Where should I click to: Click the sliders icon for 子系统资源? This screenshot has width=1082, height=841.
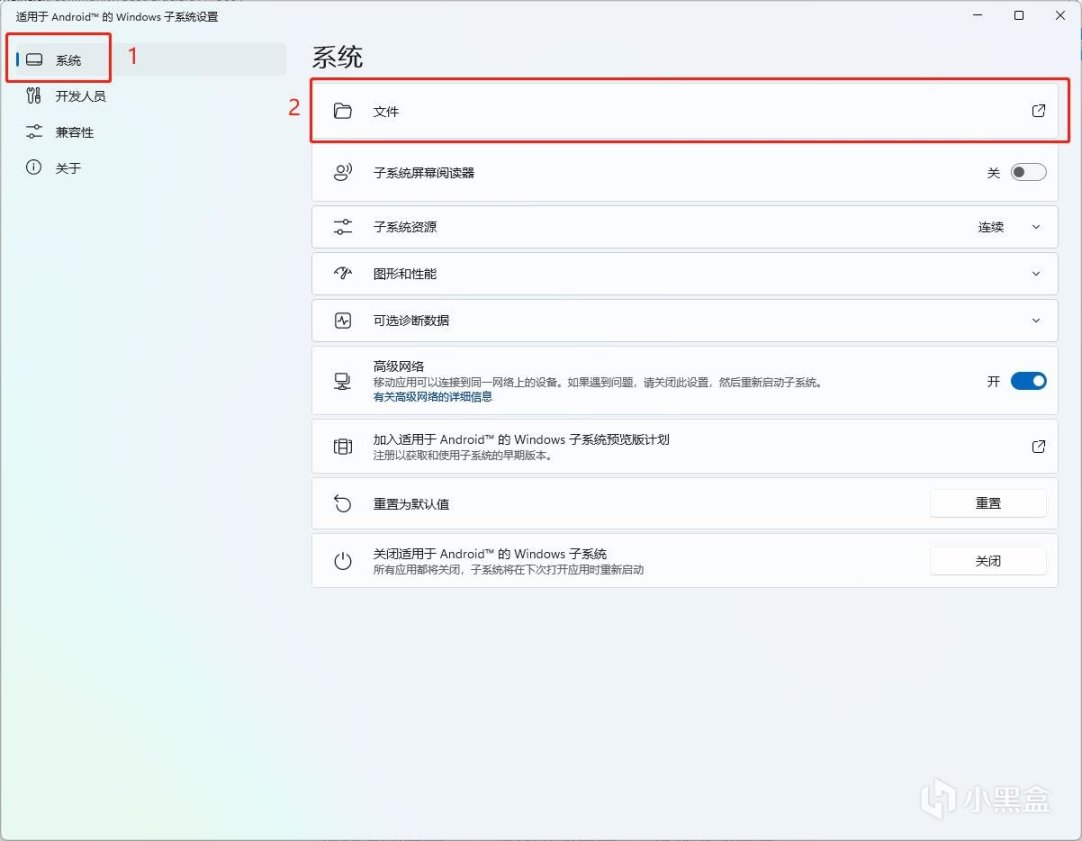click(x=343, y=227)
